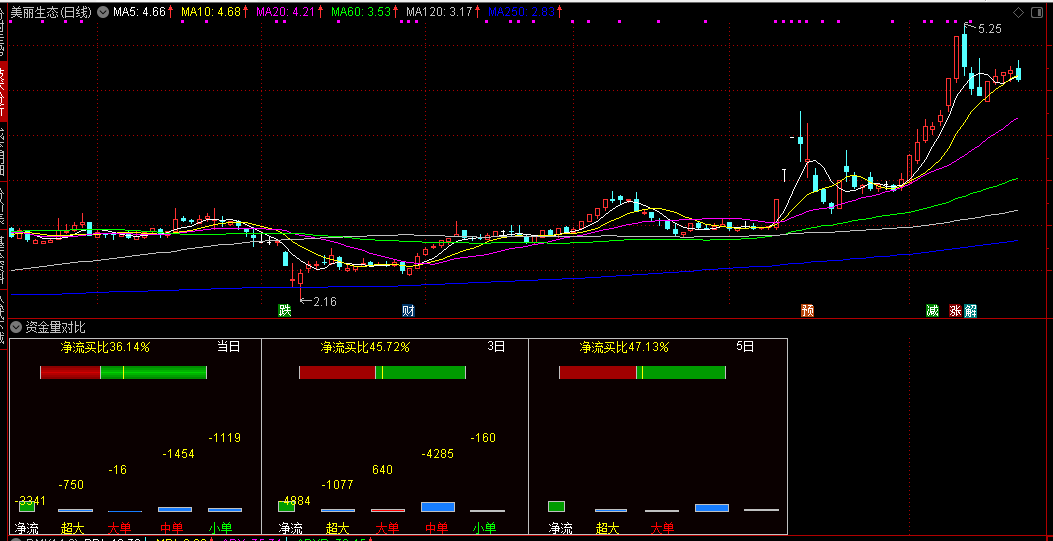Click the square icon at chart top right
Viewport: 1053px width, 541px height.
(1037, 12)
